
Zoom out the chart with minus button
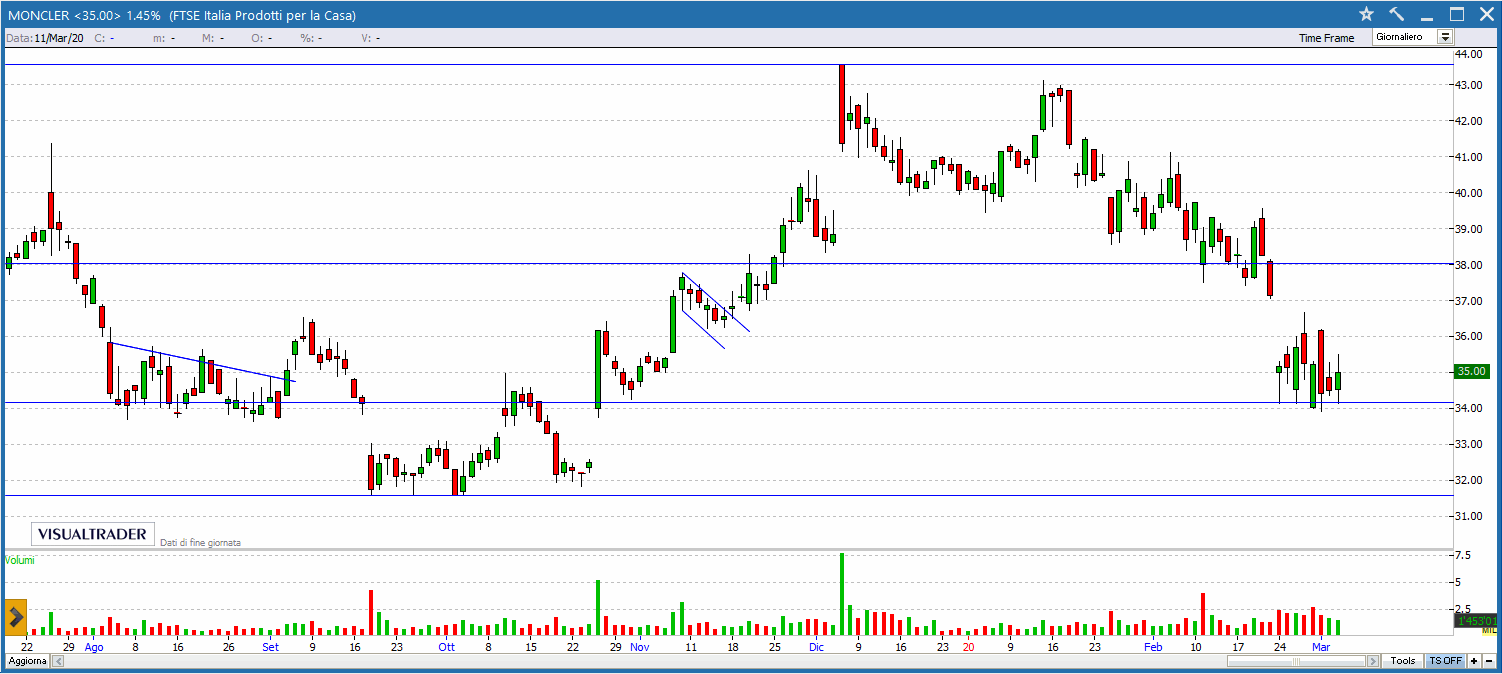coord(1489,661)
